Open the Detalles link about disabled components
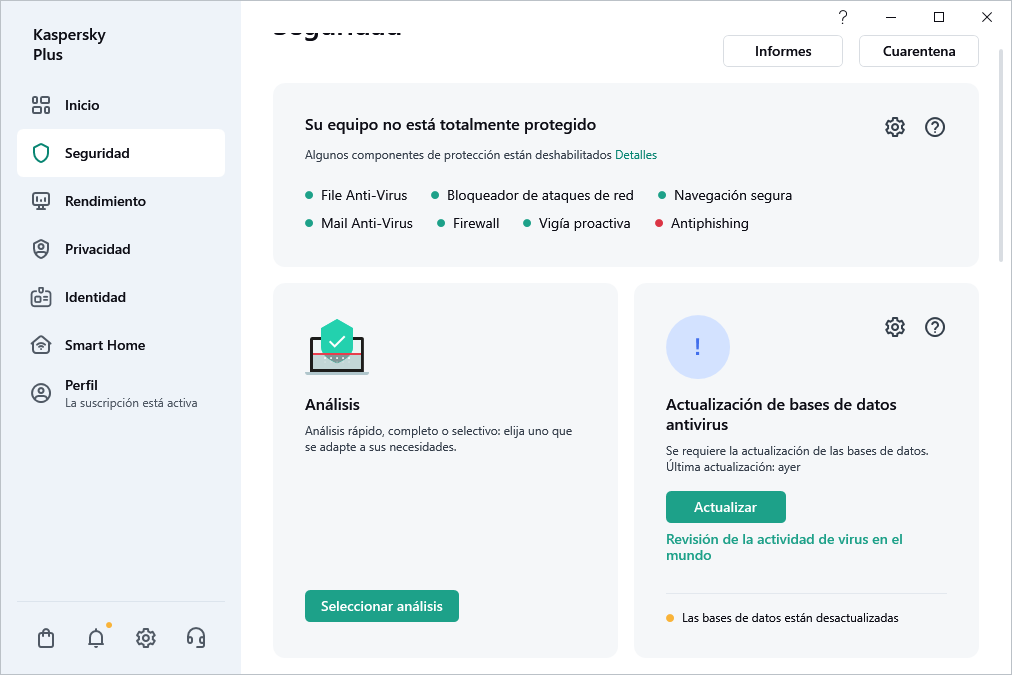Screen dimensions: 1012x675 (637, 155)
